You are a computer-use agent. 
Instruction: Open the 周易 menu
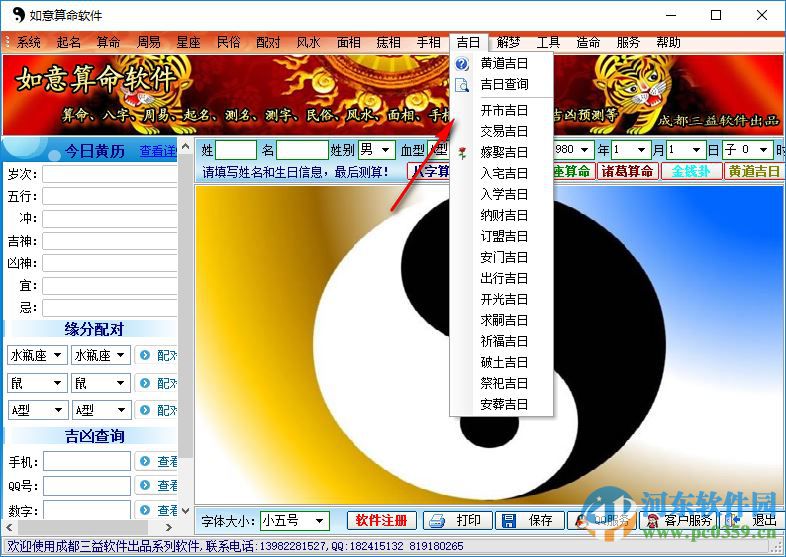click(x=149, y=42)
